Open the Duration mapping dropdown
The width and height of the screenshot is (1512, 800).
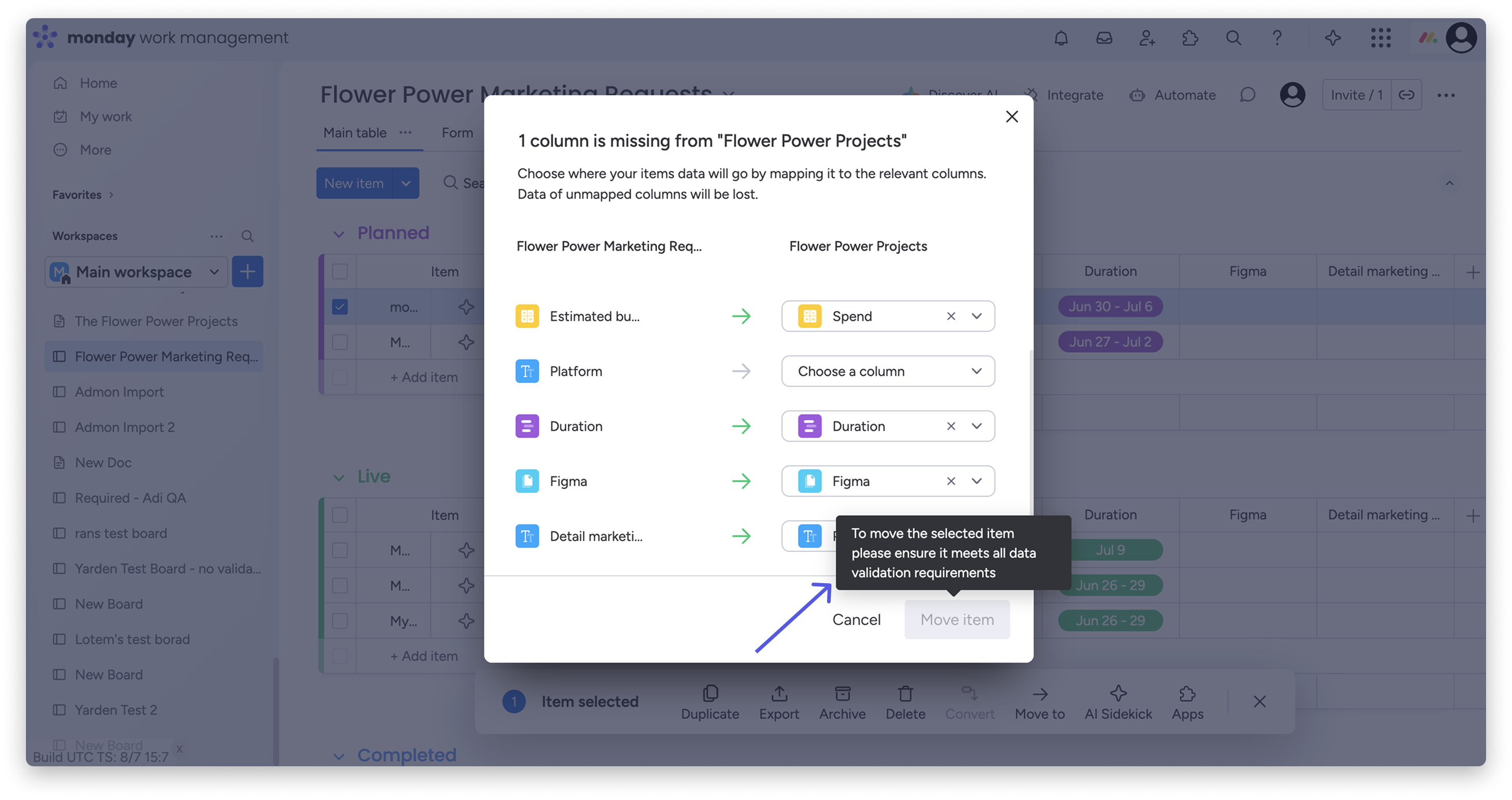tap(976, 426)
